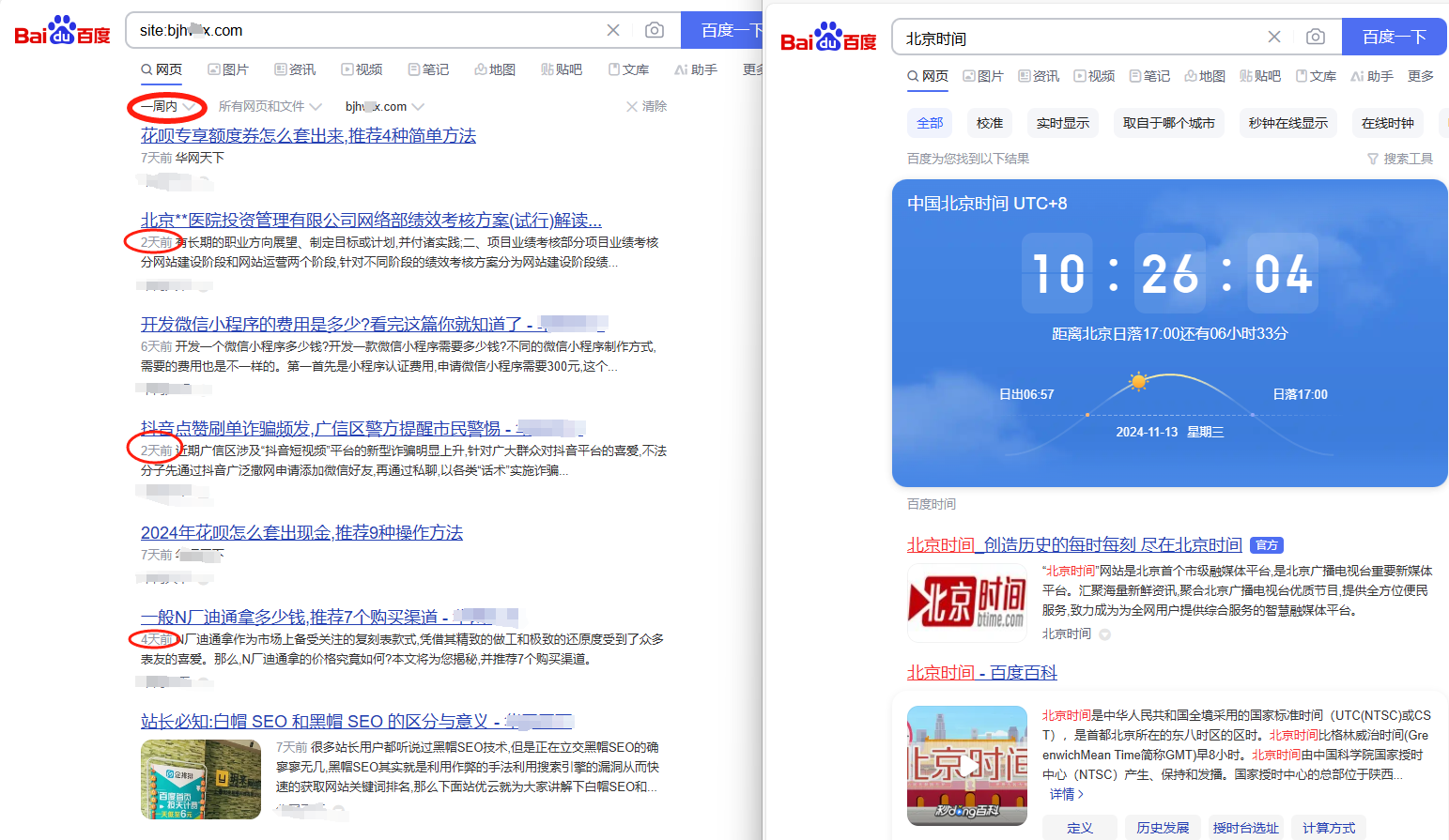Clear the site:bjh search box text

pyautogui.click(x=613, y=30)
